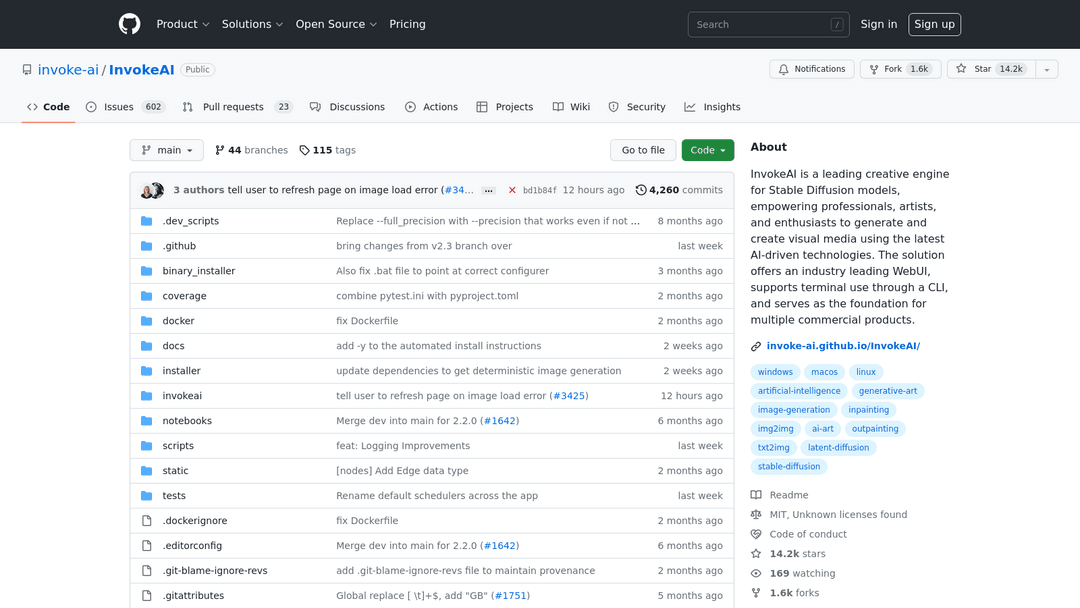Image resolution: width=1080 pixels, height=608 pixels.
Task: Click the tag icon beside 115 tags
Action: 304,150
